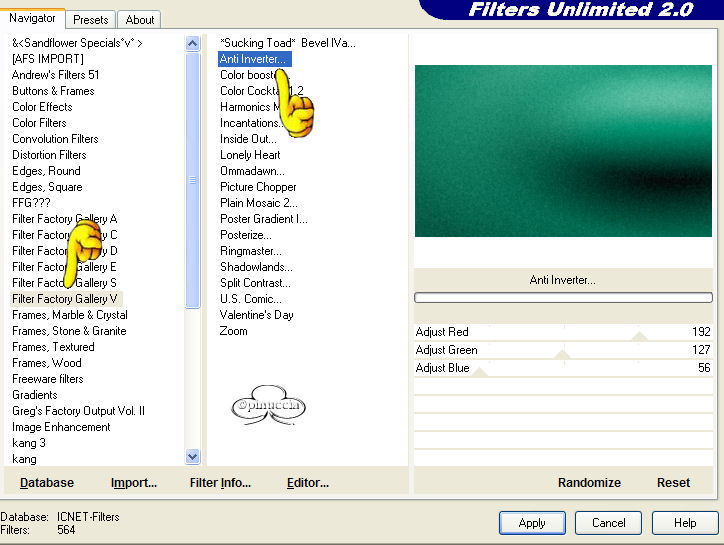Viewport: 724px width, 545px height.
Task: Reset the filter settings
Action: tap(673, 483)
